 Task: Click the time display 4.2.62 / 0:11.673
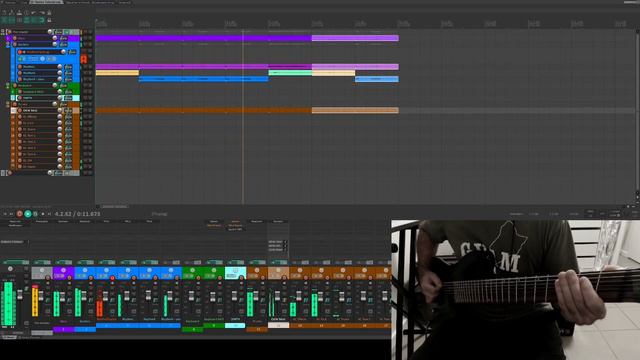point(78,214)
